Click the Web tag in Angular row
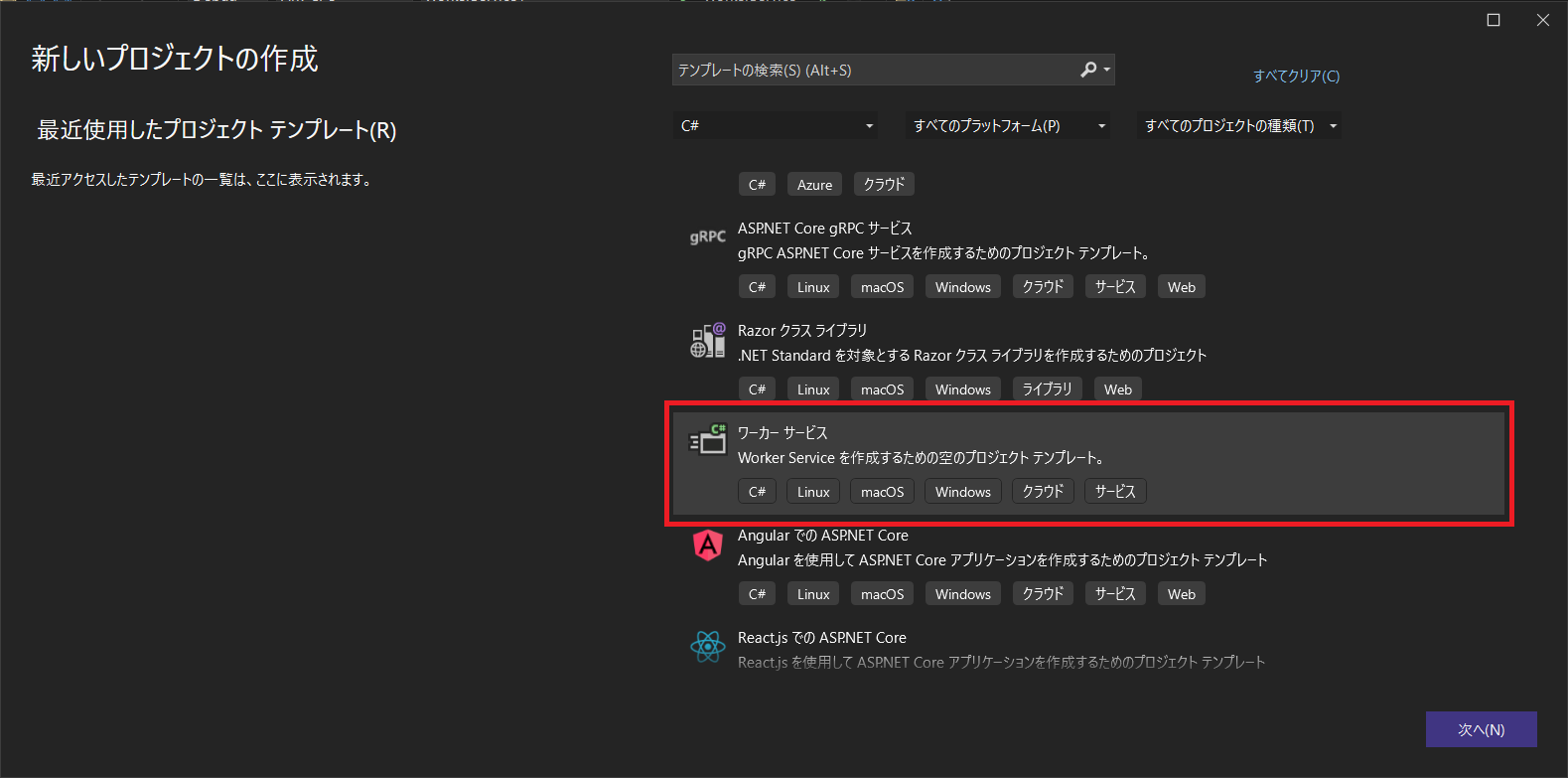 point(1182,594)
